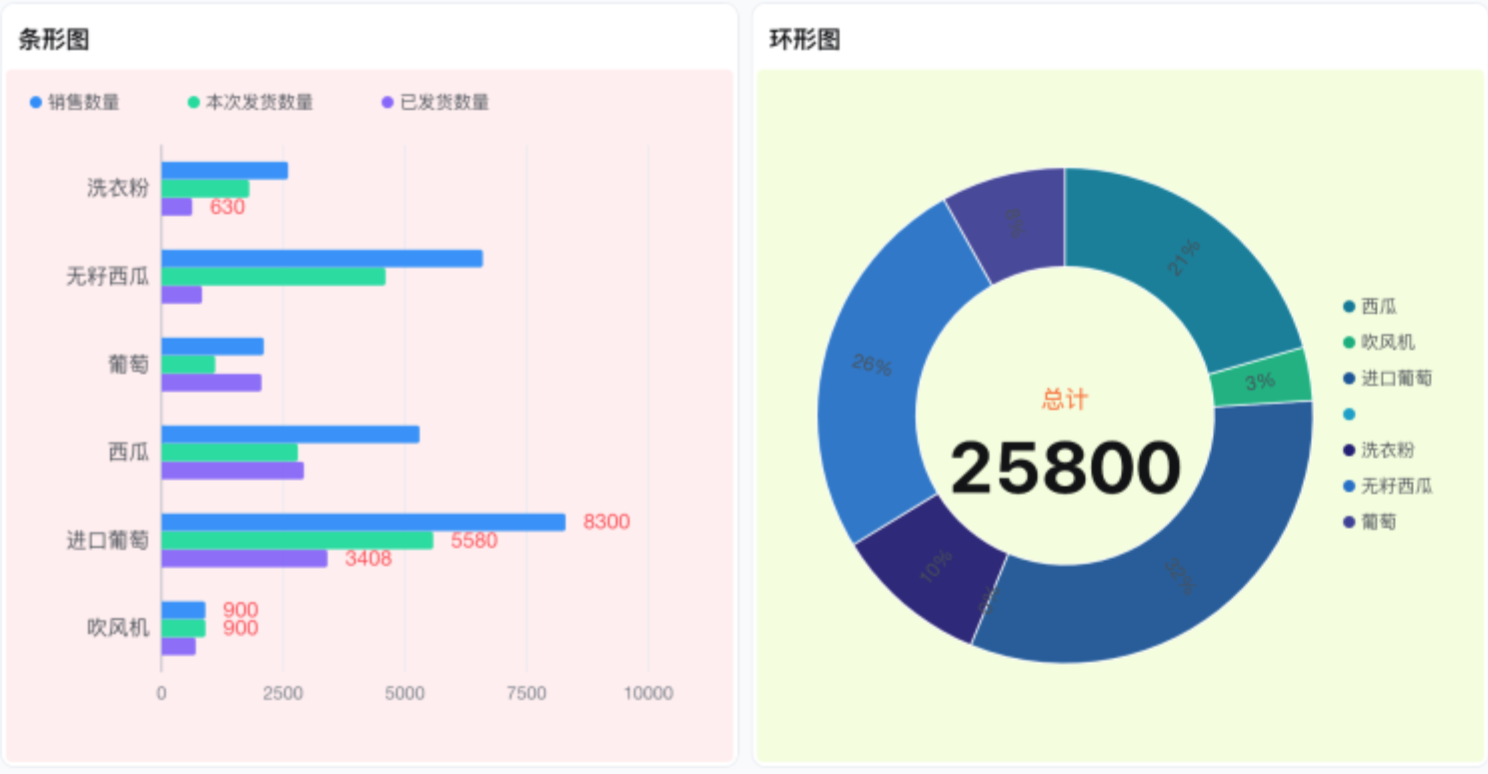
Task: Click the green 本次发货数量 bar for 洗衣粉
Action: [x=205, y=189]
